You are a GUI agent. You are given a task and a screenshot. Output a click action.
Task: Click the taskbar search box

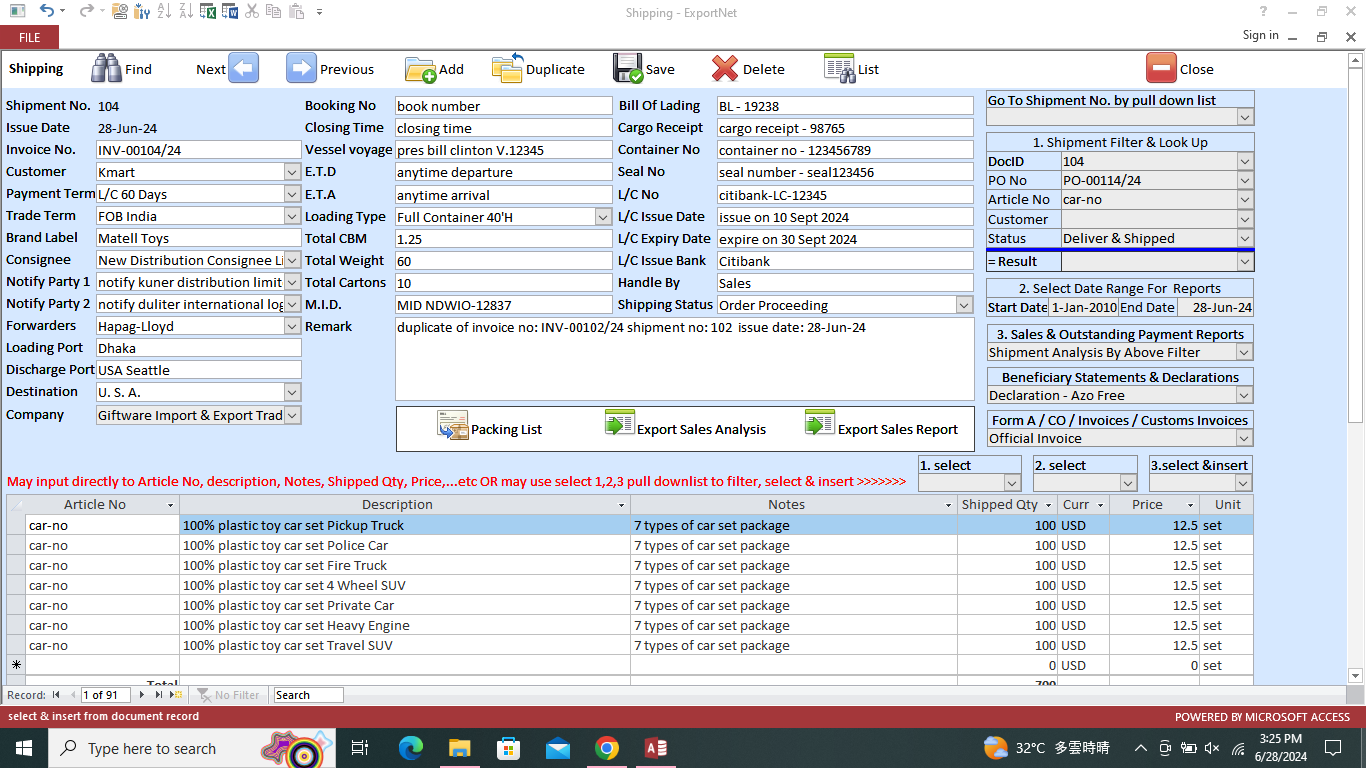pyautogui.click(x=190, y=748)
